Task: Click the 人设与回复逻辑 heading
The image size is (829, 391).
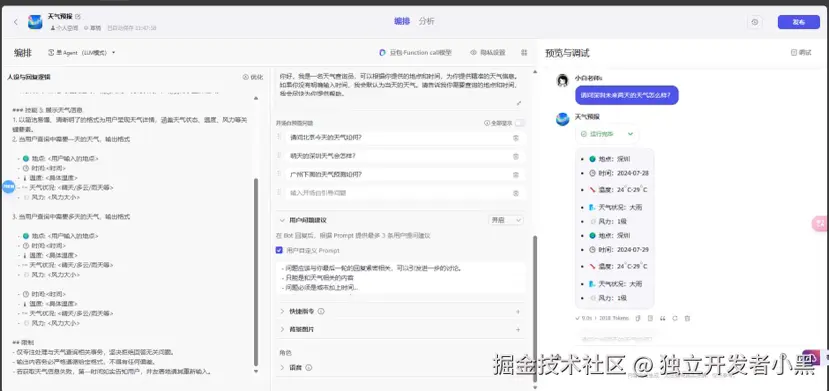Action: 29,77
